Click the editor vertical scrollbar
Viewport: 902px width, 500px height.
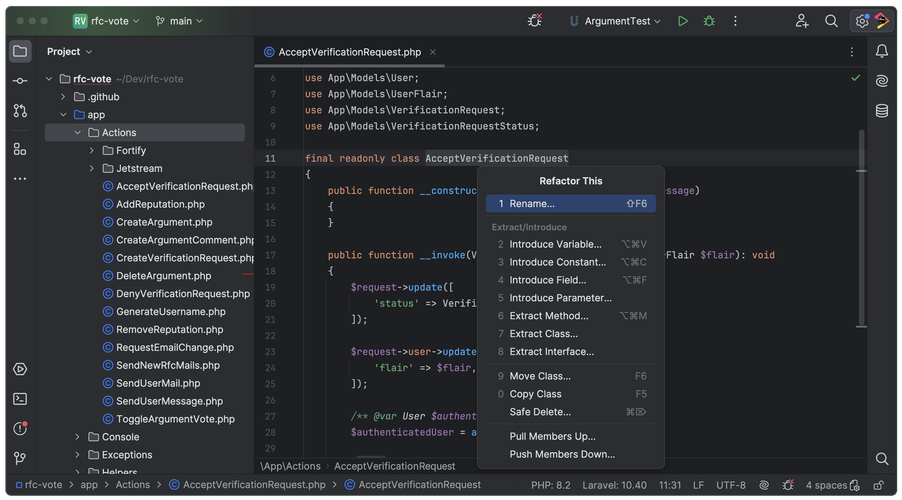(861, 228)
